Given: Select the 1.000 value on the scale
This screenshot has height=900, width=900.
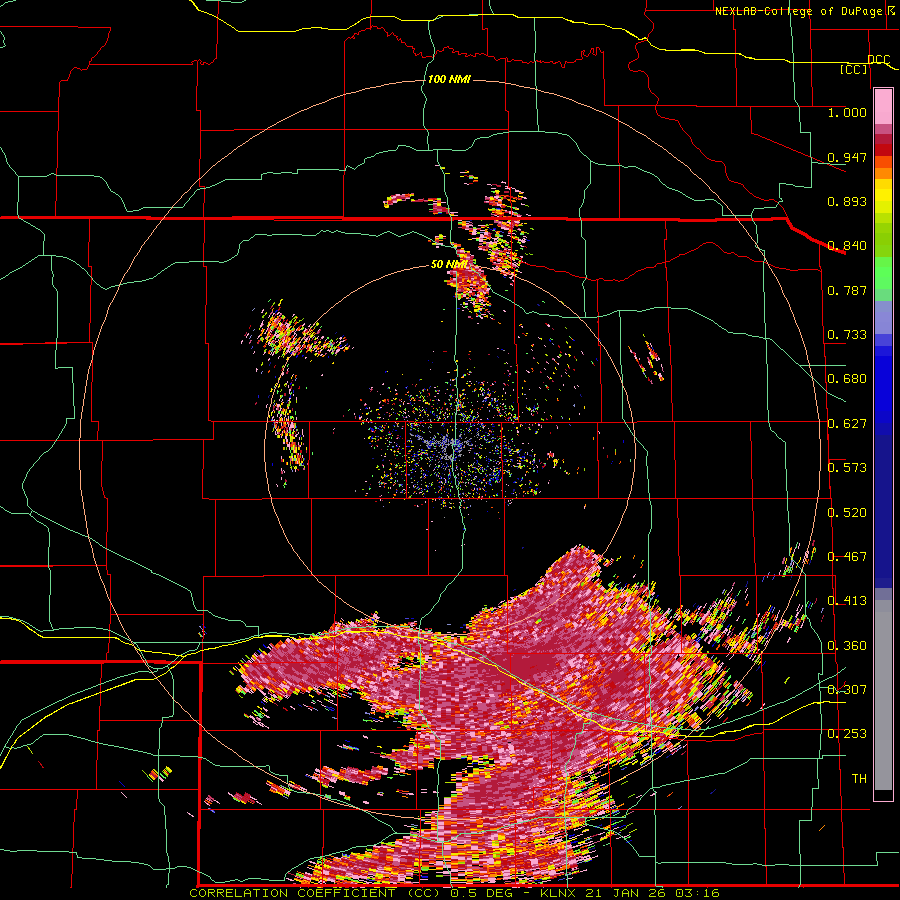Looking at the screenshot, I should (x=847, y=112).
